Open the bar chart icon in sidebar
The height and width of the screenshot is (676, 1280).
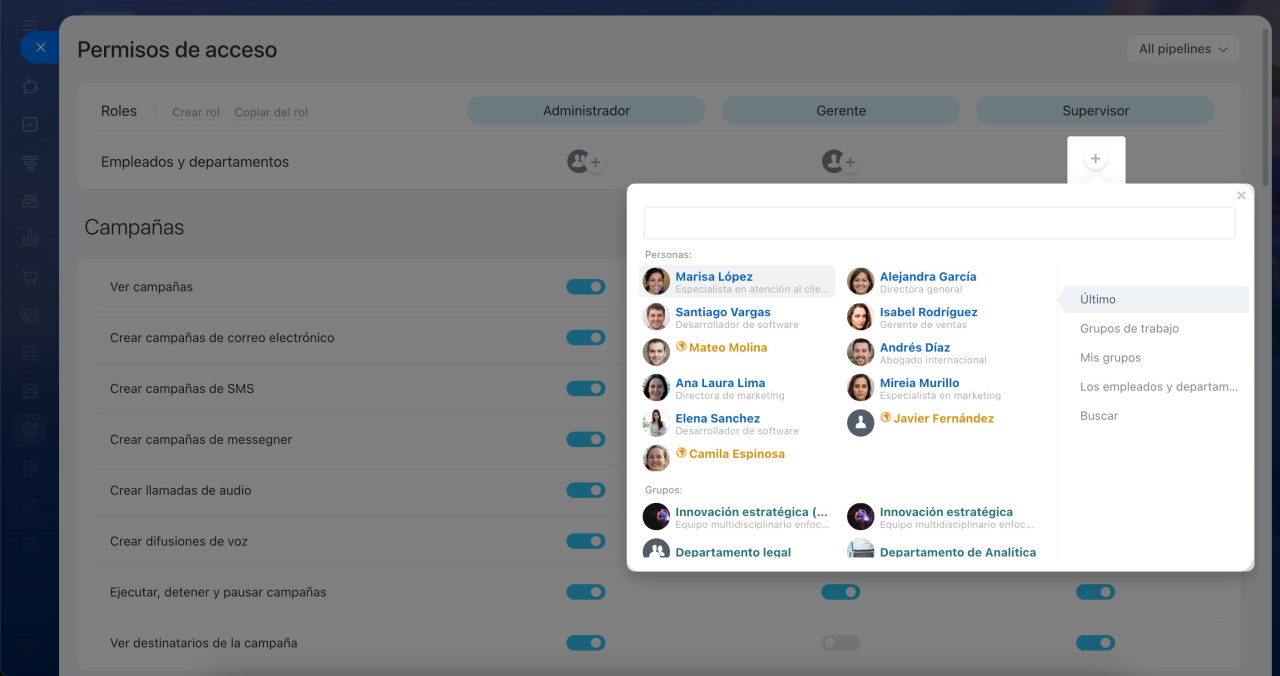pos(30,239)
